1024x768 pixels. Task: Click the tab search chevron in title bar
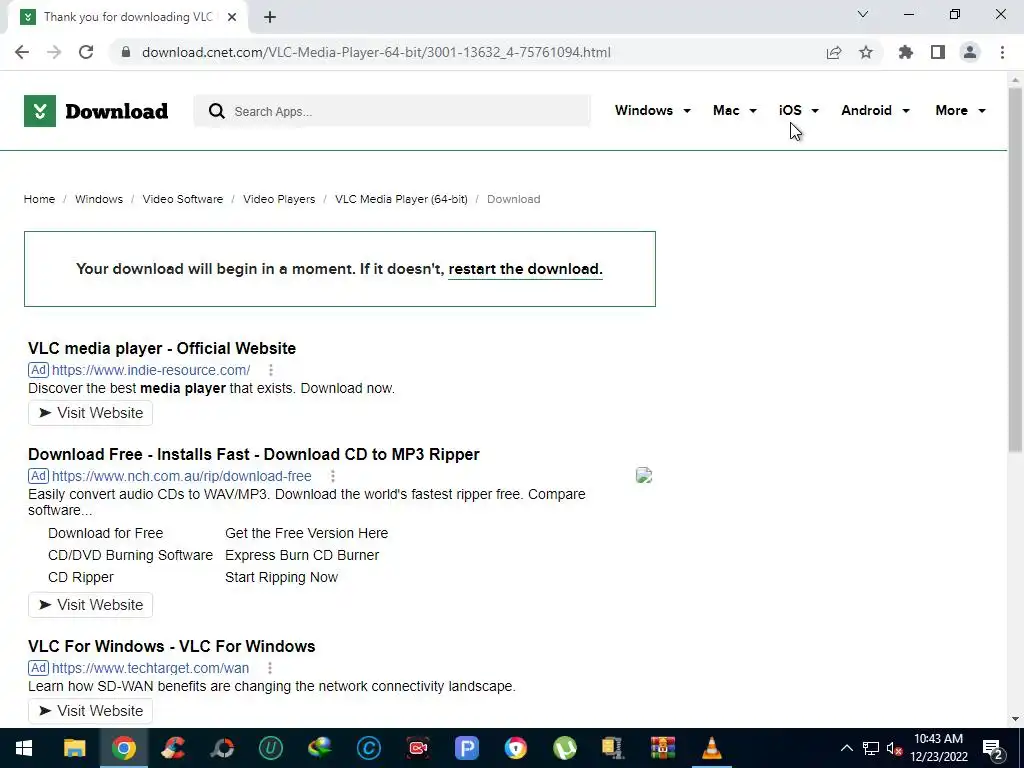(x=863, y=14)
